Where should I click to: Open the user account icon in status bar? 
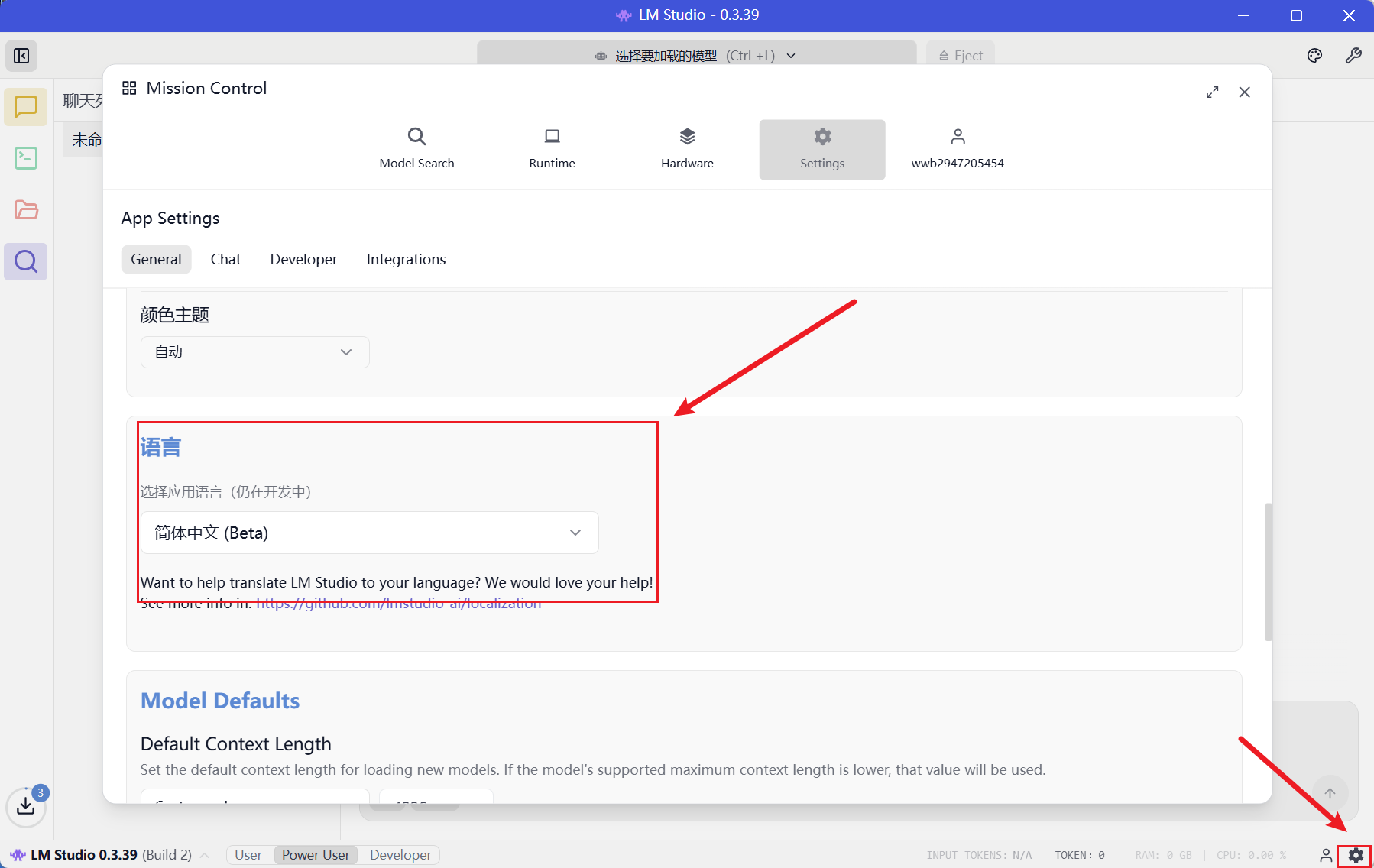point(1326,855)
